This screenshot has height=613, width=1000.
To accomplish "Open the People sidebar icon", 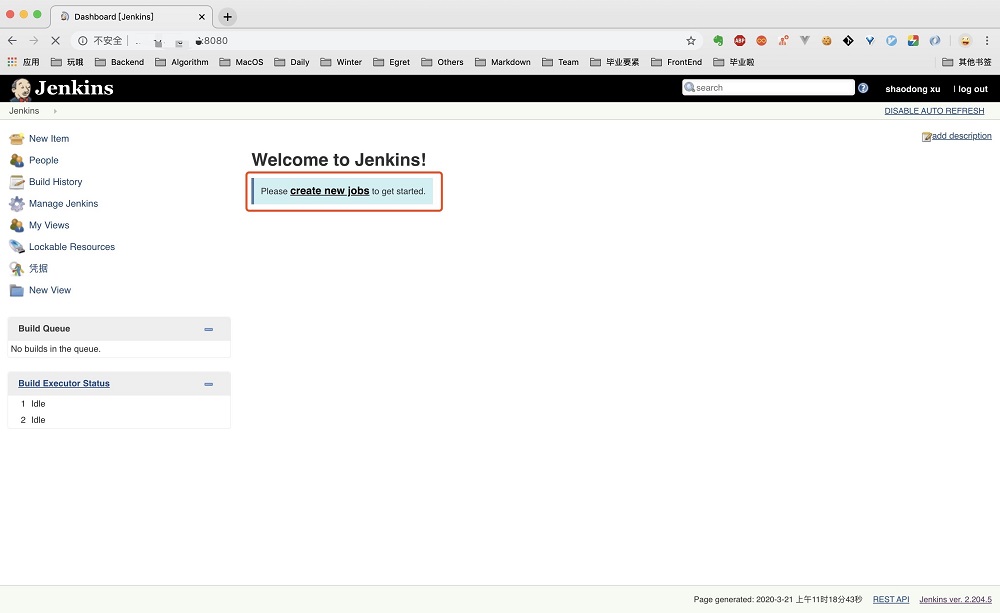I will pos(17,160).
